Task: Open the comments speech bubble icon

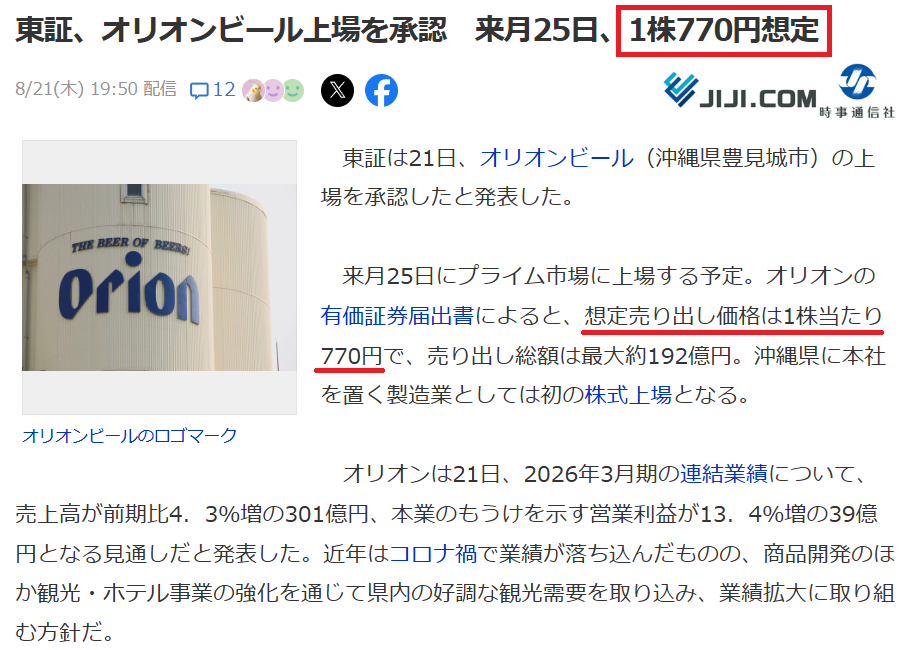Action: [x=199, y=91]
